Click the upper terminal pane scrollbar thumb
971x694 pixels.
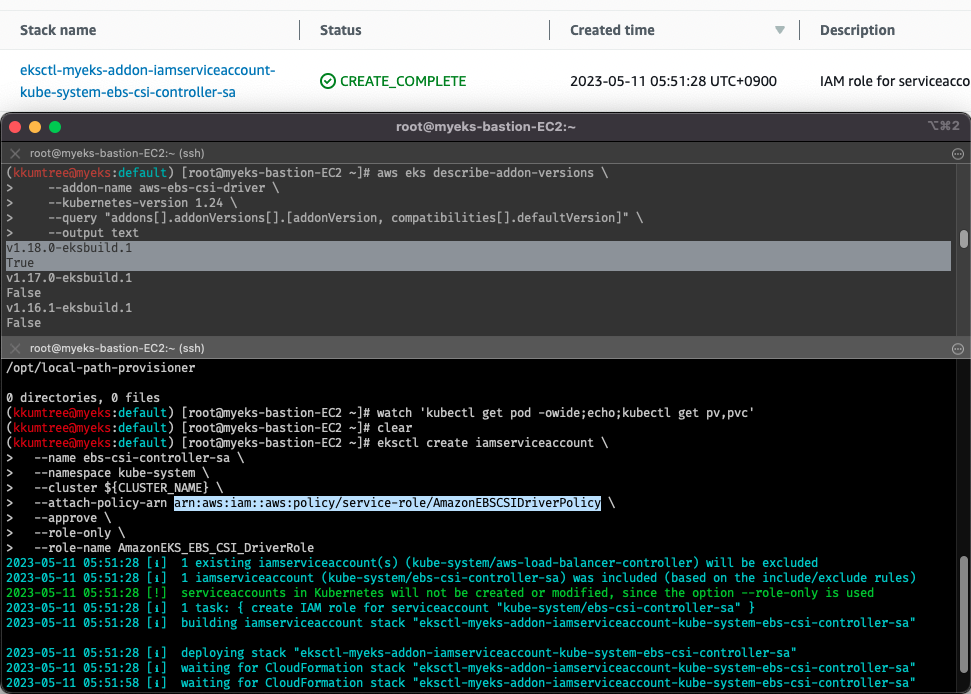coord(964,239)
